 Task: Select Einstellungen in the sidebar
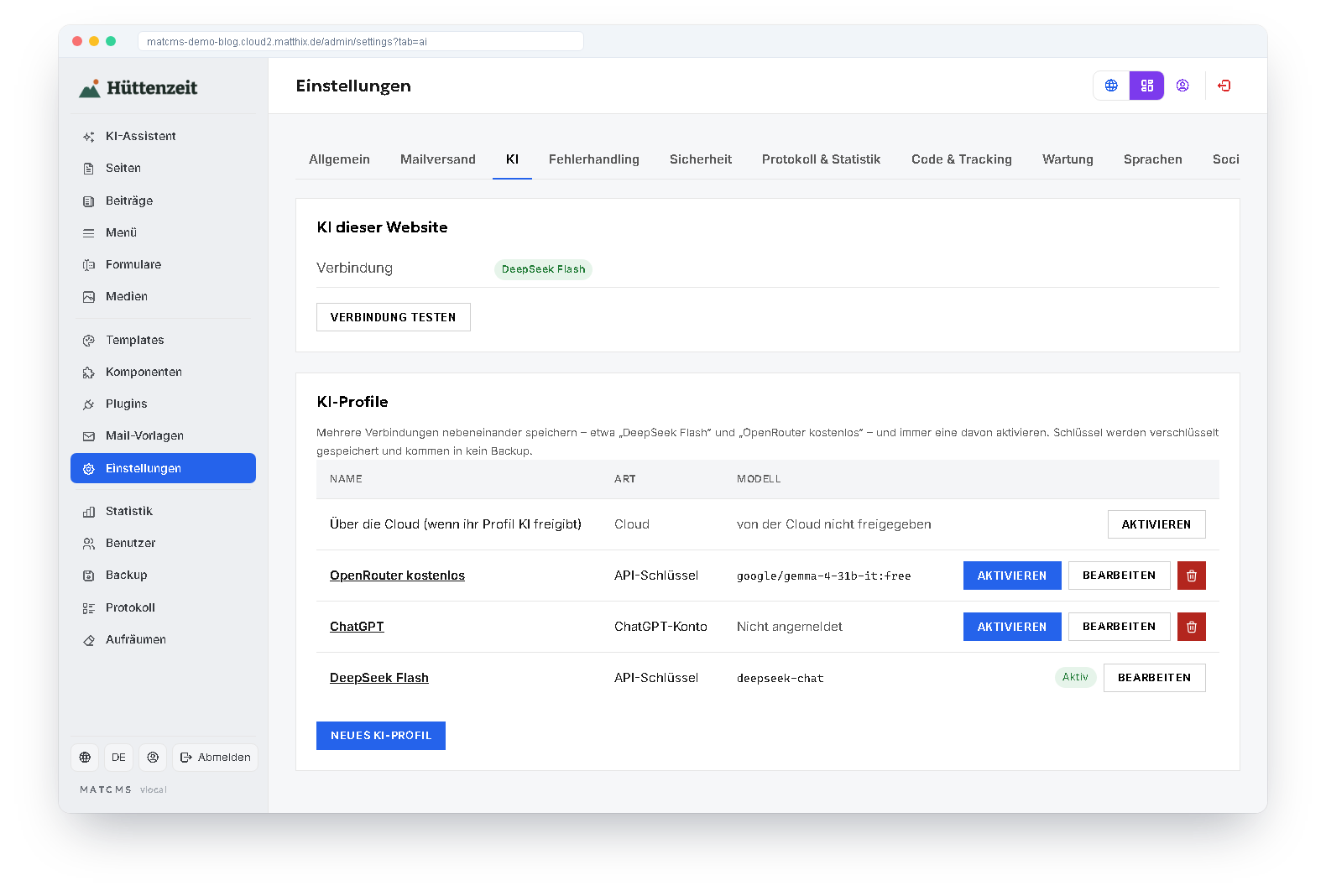[163, 468]
